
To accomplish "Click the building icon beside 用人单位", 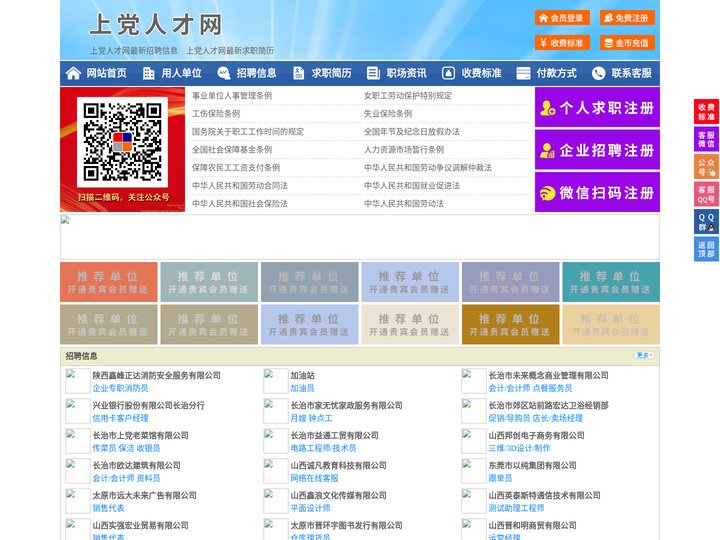I will [x=148, y=73].
